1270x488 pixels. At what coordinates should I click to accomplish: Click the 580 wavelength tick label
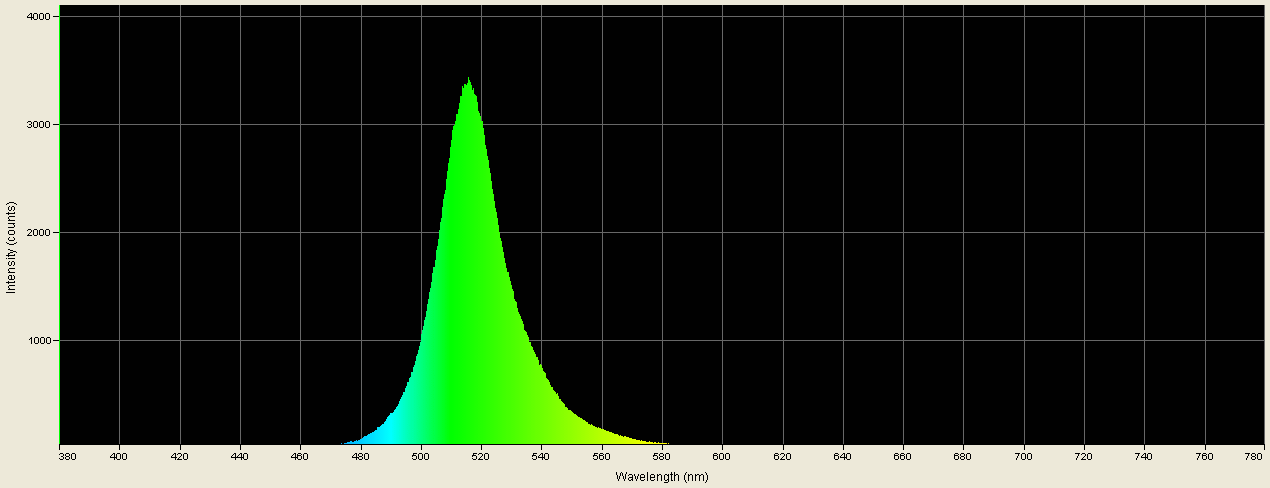pyautogui.click(x=662, y=456)
